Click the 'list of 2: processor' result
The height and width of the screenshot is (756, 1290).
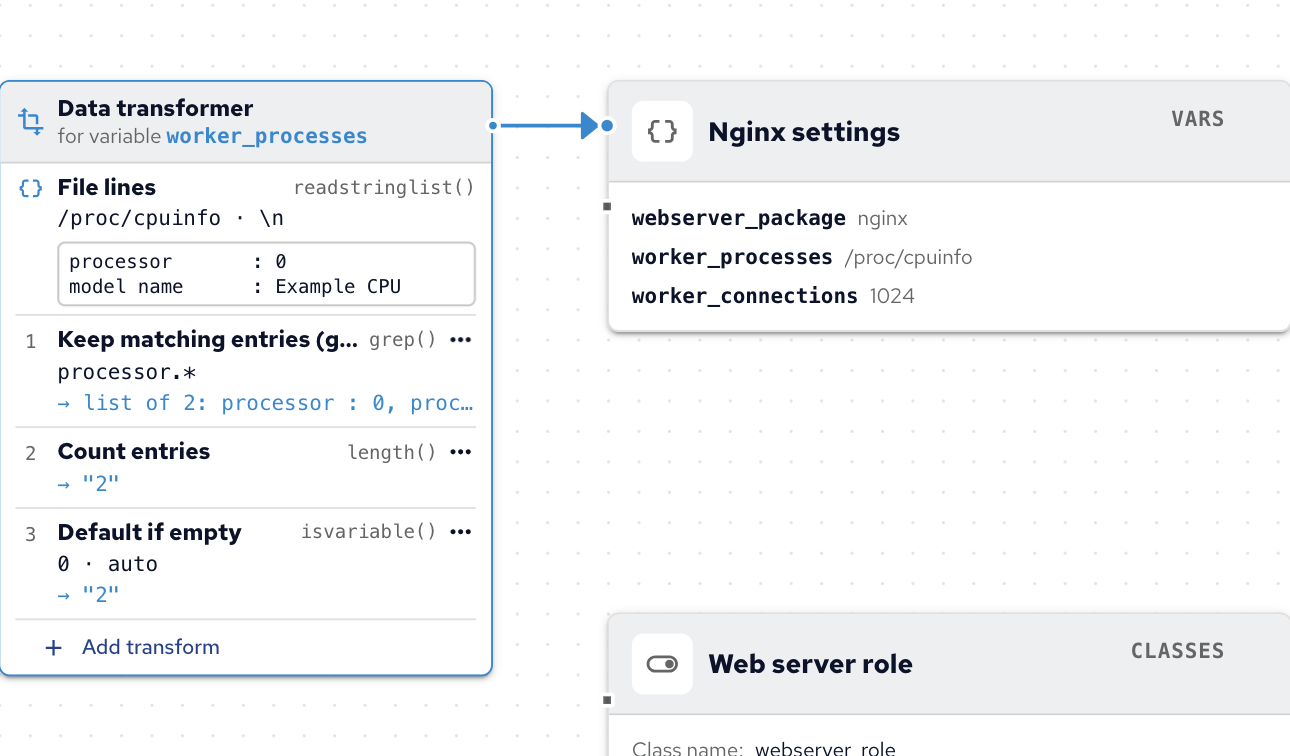click(265, 403)
